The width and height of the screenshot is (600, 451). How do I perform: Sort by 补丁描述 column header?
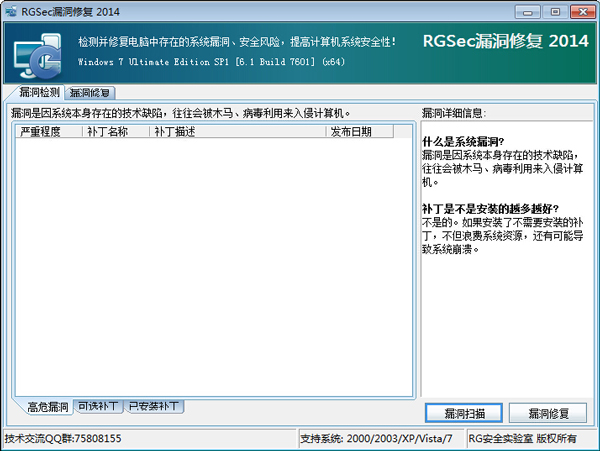coord(238,132)
